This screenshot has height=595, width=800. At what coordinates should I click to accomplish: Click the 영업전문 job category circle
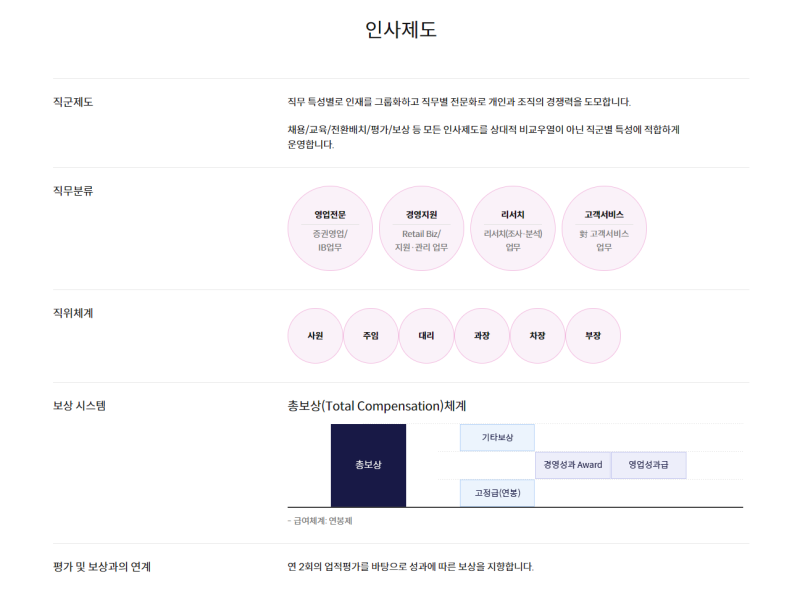coord(329,229)
